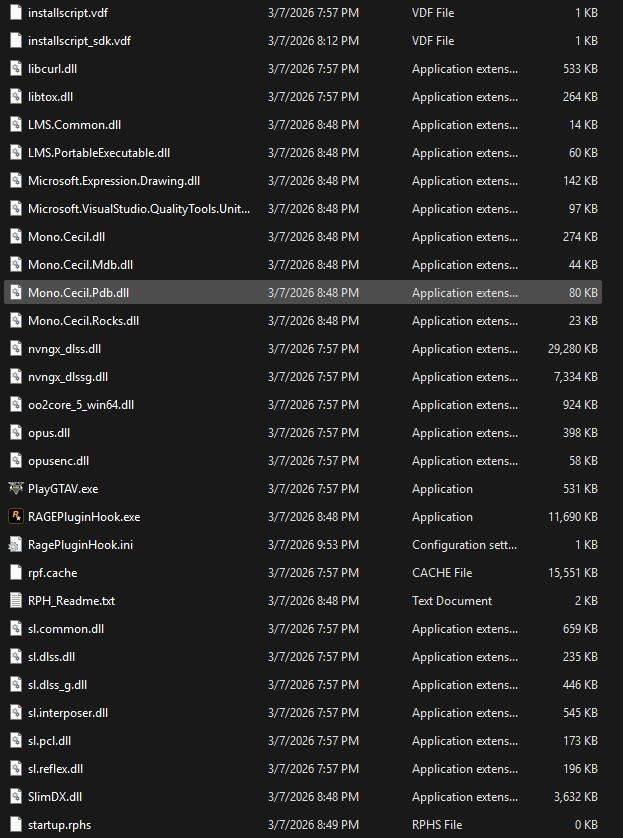The image size is (623, 838).
Task: Click the opusenc.dll file icon
Action: 16,461
